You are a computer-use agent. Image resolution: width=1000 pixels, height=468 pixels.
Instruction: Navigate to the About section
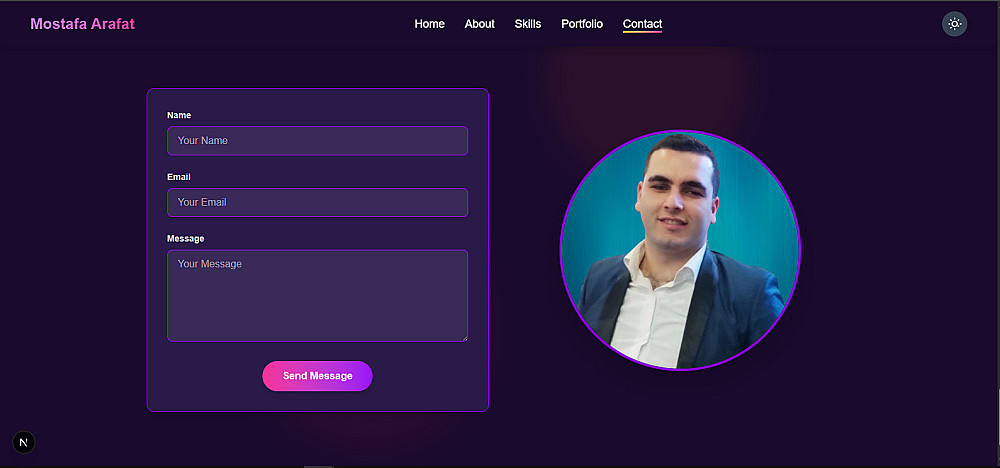click(x=480, y=24)
